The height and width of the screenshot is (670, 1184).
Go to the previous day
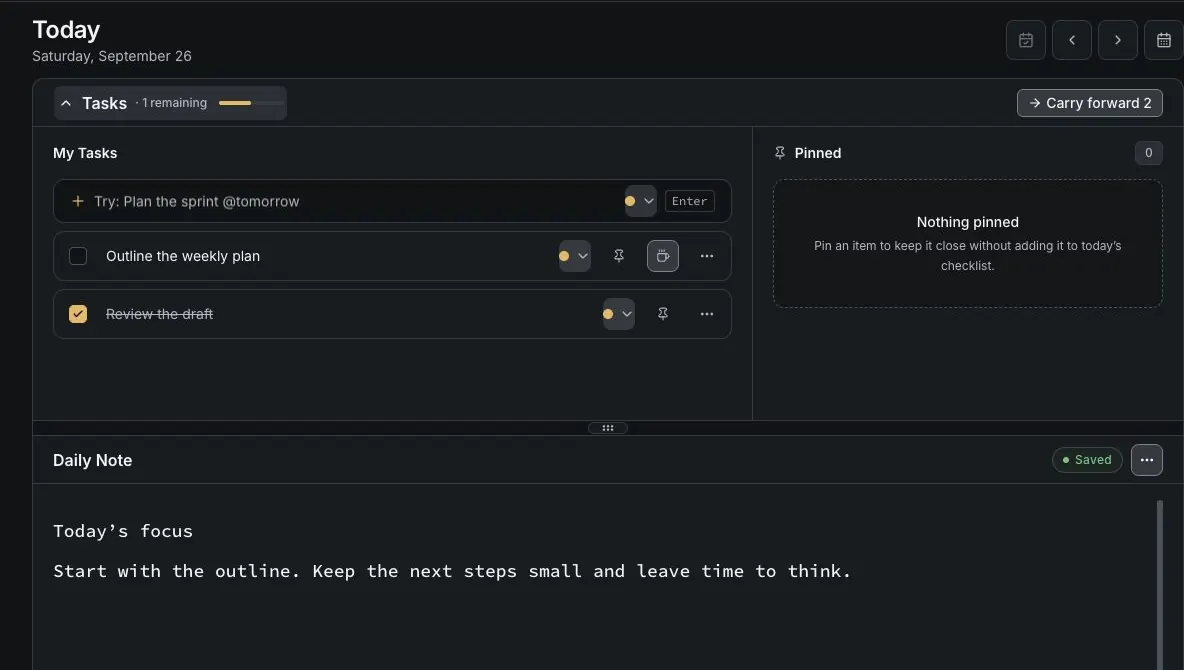pyautogui.click(x=1071, y=40)
